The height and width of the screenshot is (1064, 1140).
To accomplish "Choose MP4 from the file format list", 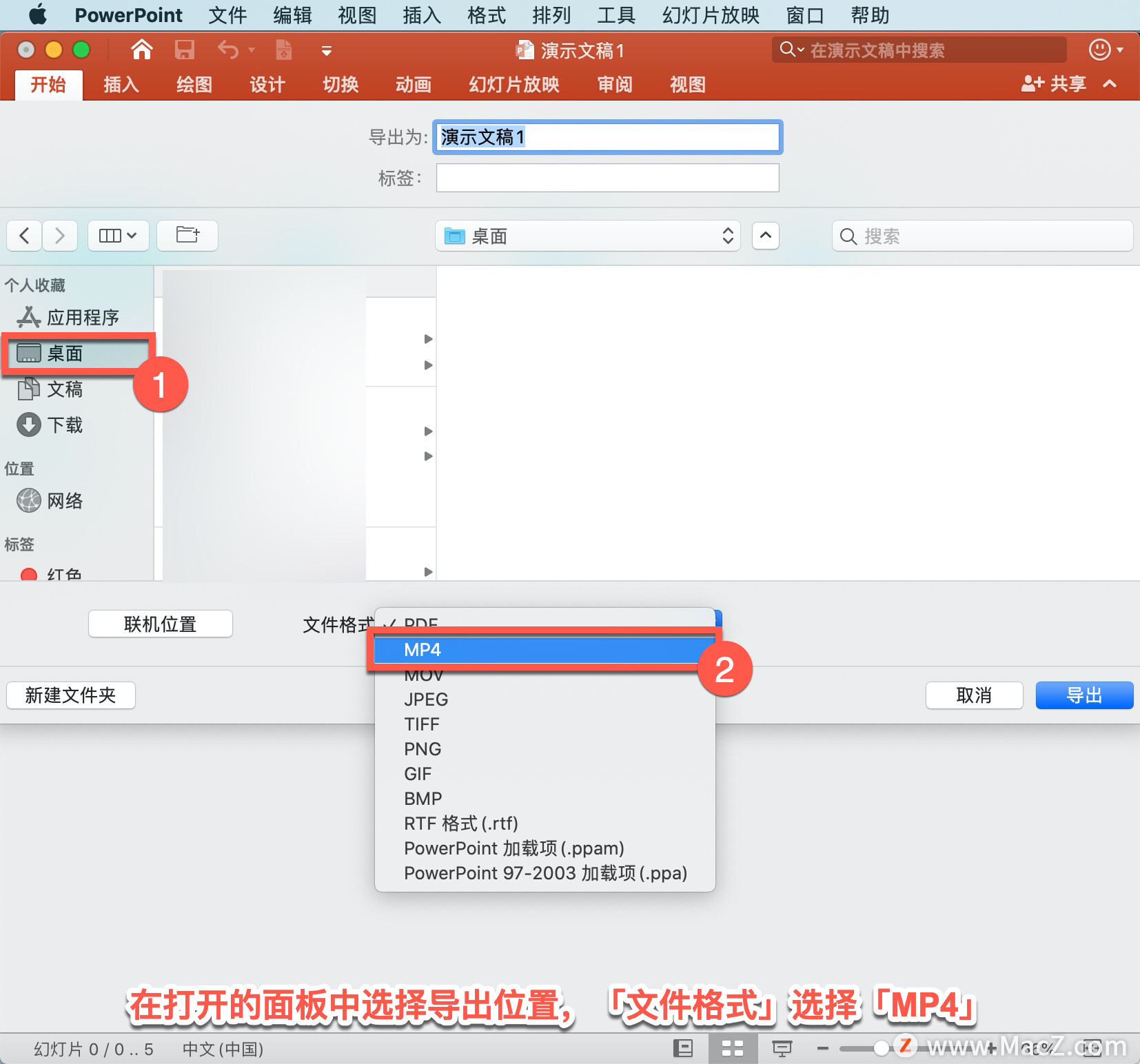I will click(x=545, y=650).
